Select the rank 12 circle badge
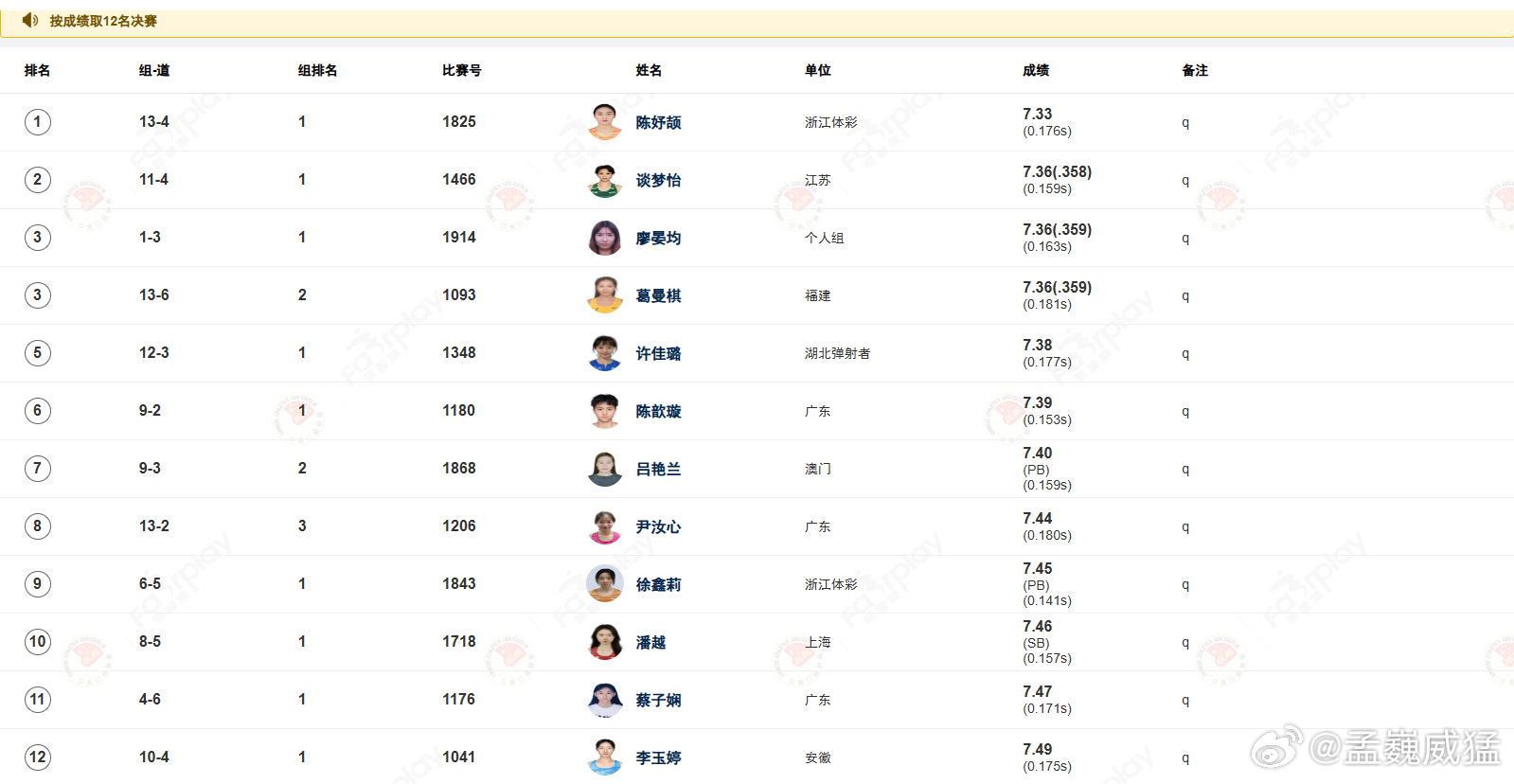Image resolution: width=1514 pixels, height=784 pixels. (x=38, y=757)
